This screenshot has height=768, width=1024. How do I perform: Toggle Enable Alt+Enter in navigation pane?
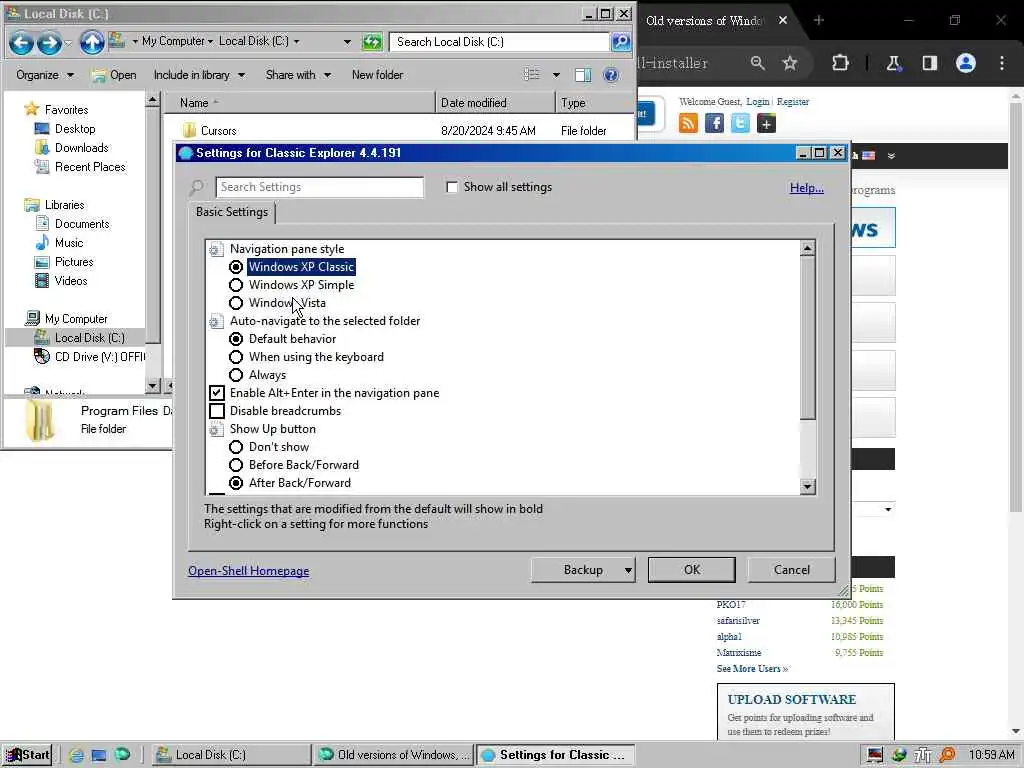coord(217,392)
